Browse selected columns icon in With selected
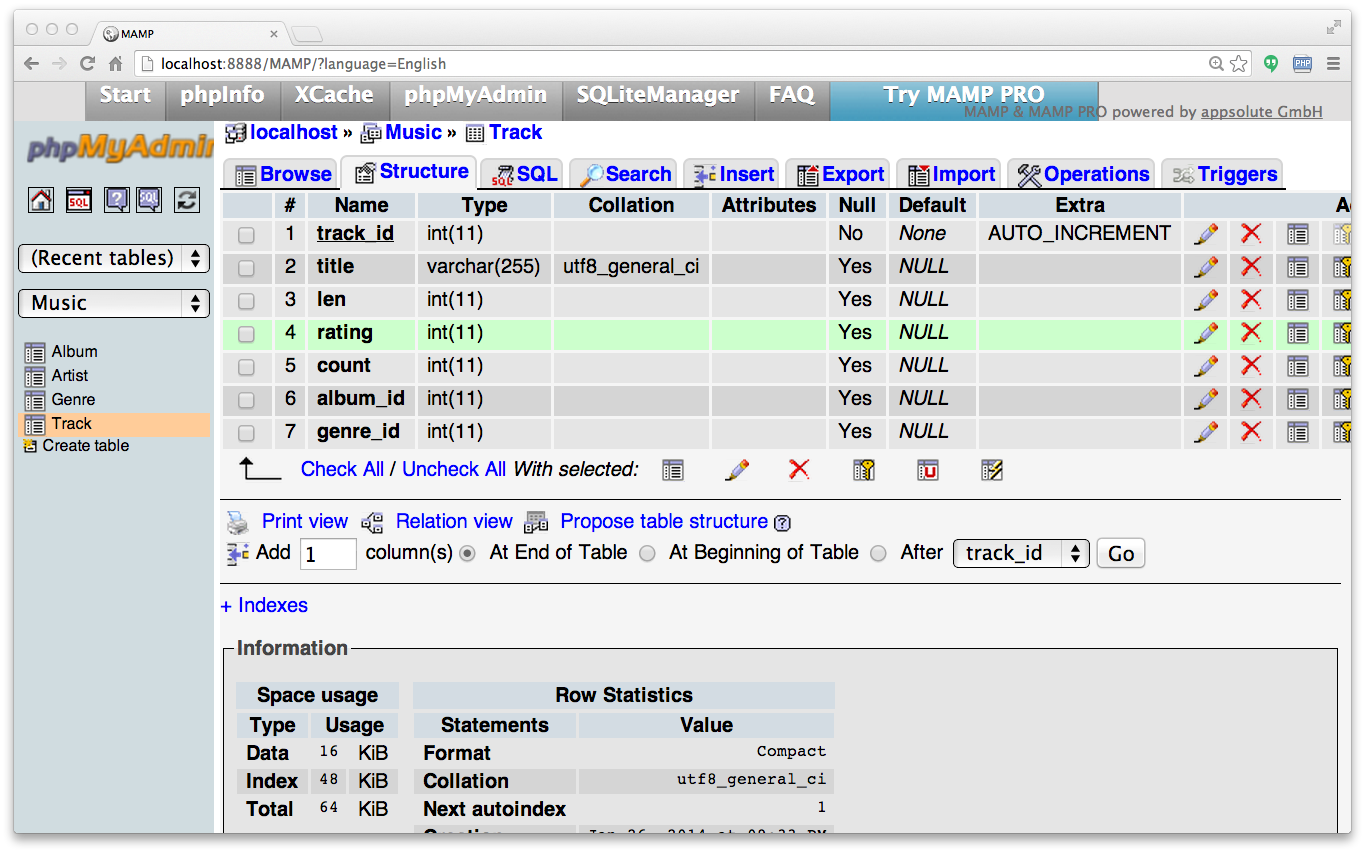 click(673, 470)
